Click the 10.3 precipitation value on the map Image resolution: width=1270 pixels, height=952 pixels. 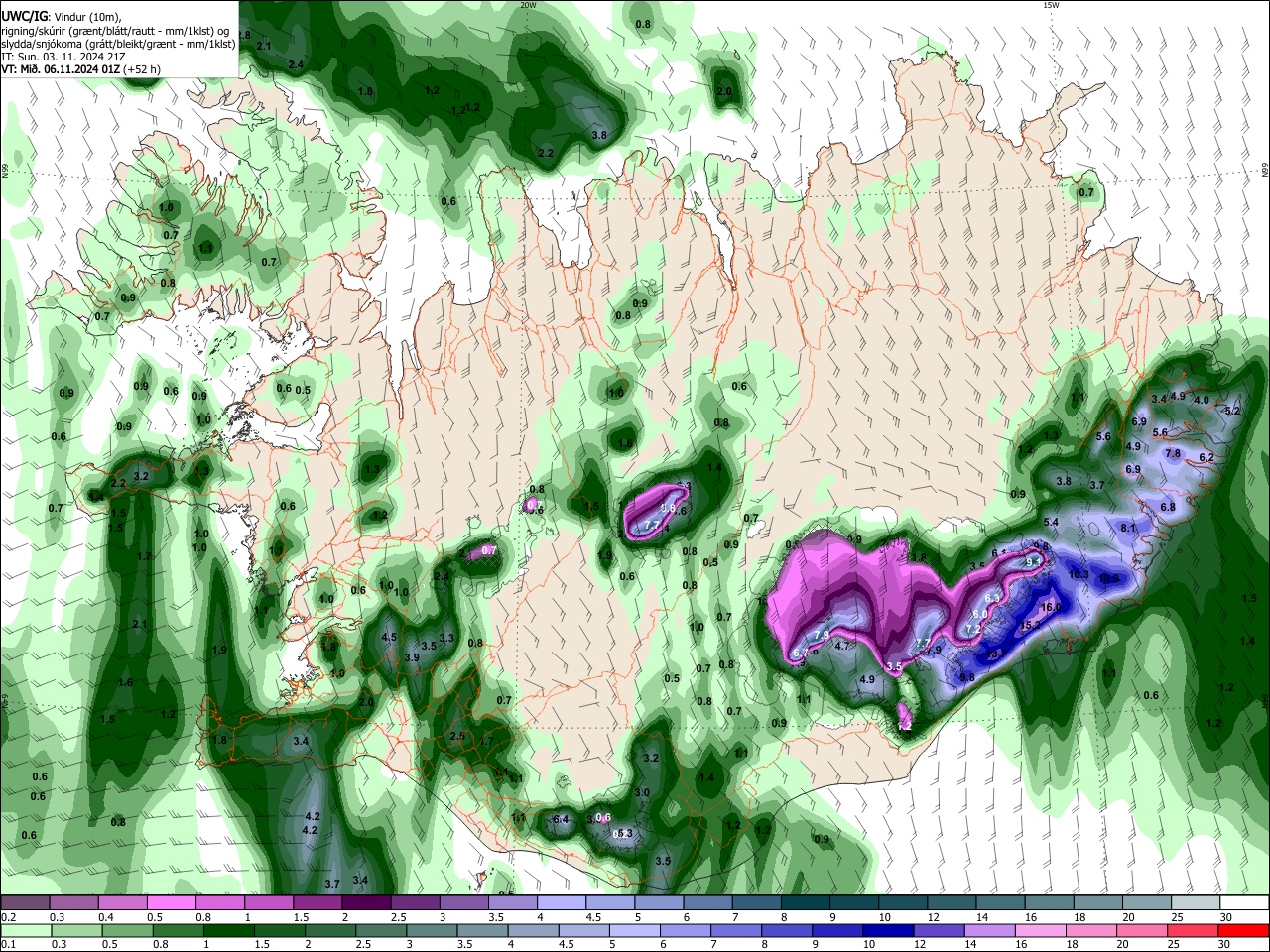point(1079,574)
